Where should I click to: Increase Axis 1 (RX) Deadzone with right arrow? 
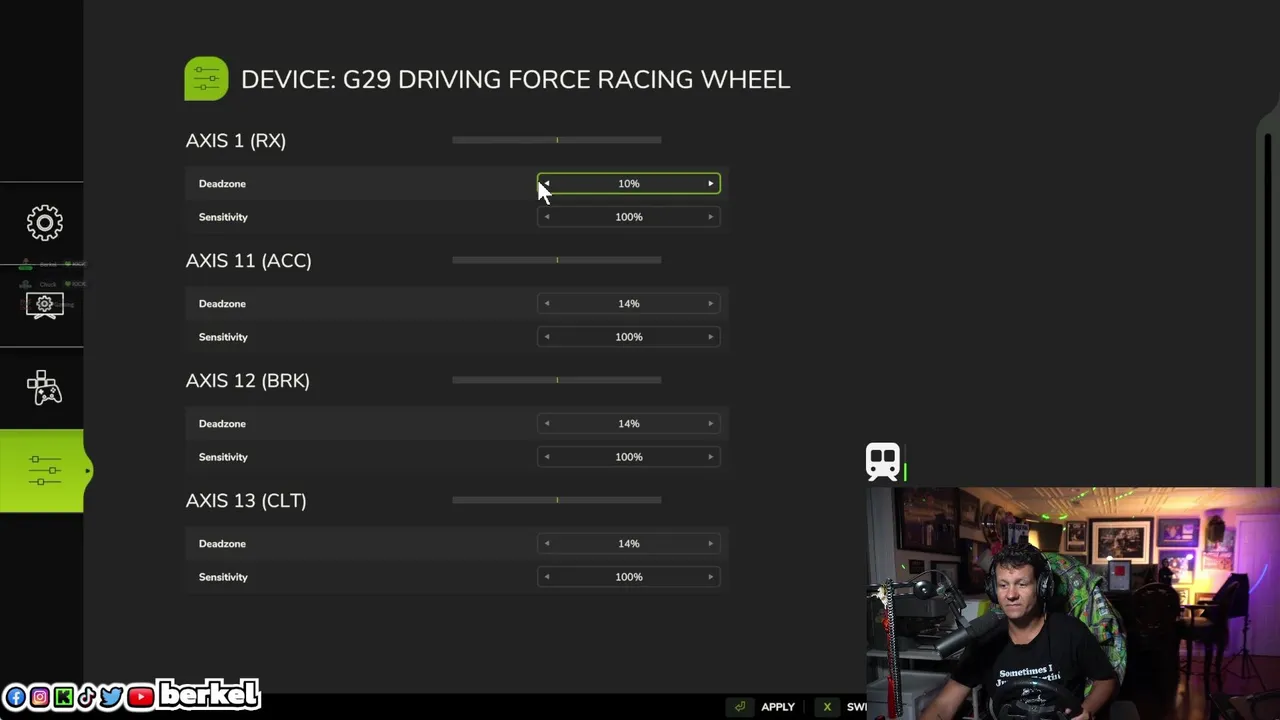(711, 184)
